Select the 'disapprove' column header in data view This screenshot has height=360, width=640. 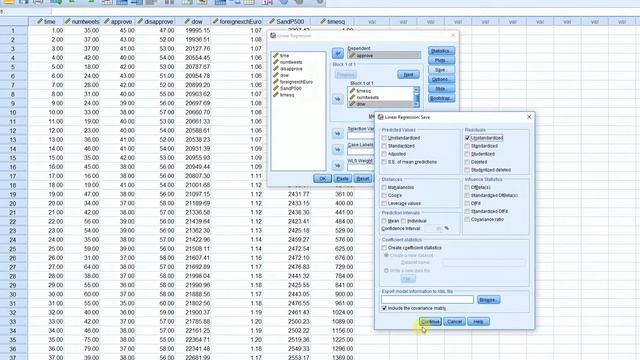[156, 21]
